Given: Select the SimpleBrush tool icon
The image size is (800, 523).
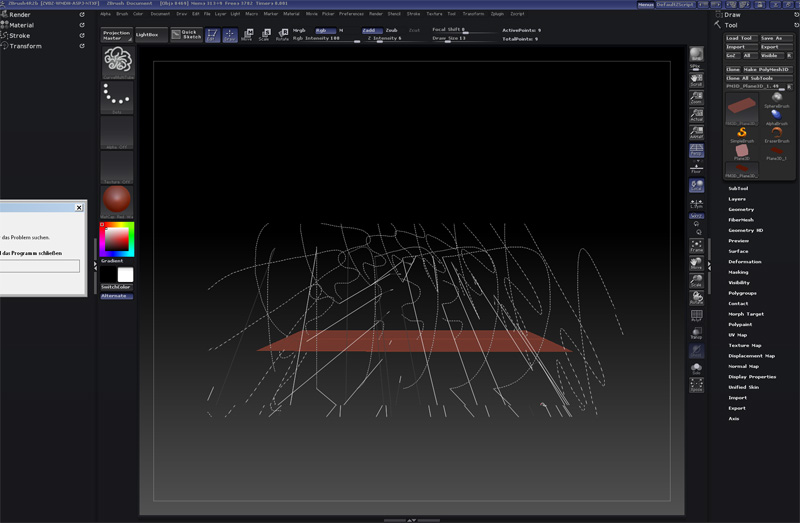Looking at the screenshot, I should pos(742,135).
